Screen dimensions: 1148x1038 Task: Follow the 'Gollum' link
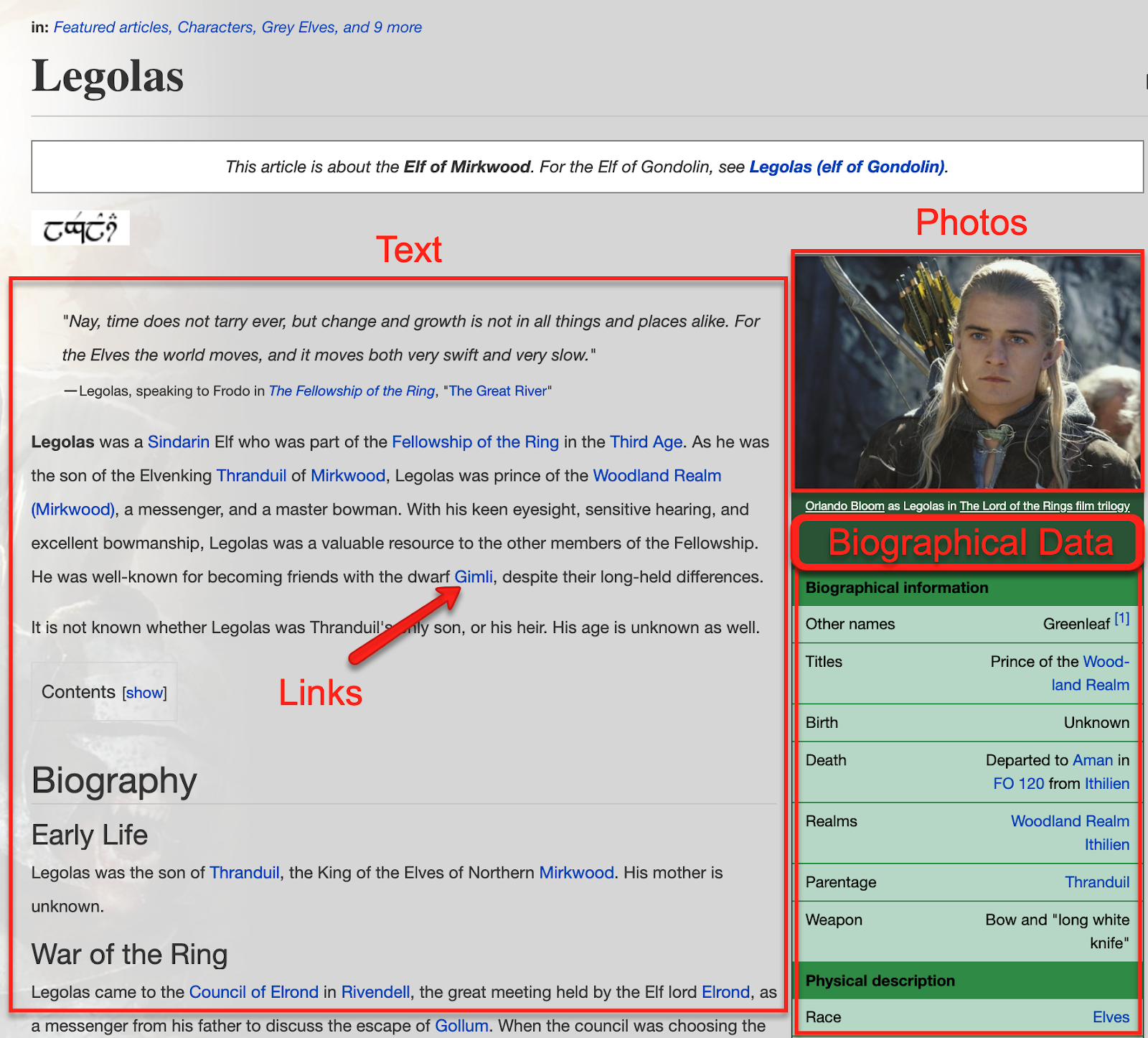[x=461, y=1026]
